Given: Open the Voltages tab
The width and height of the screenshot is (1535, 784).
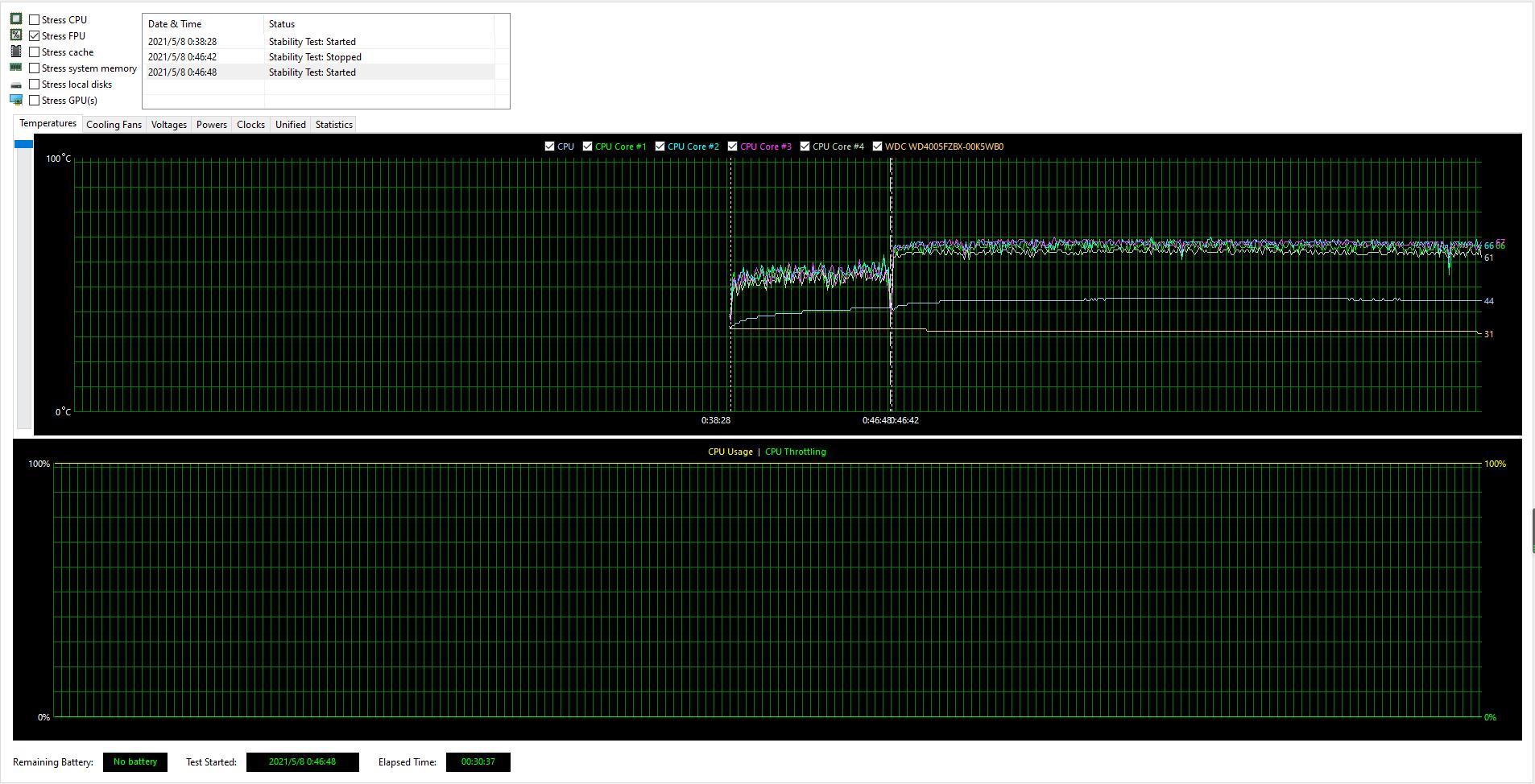Looking at the screenshot, I should coord(168,125).
